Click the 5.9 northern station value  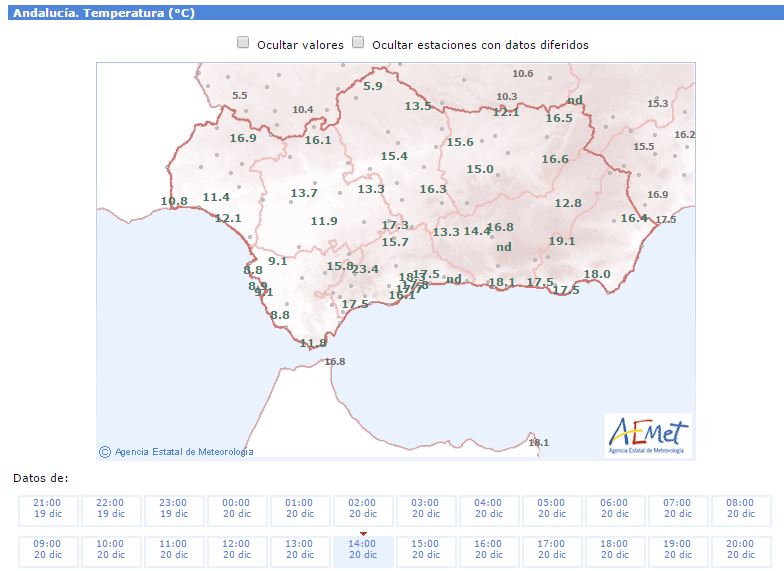coord(372,87)
